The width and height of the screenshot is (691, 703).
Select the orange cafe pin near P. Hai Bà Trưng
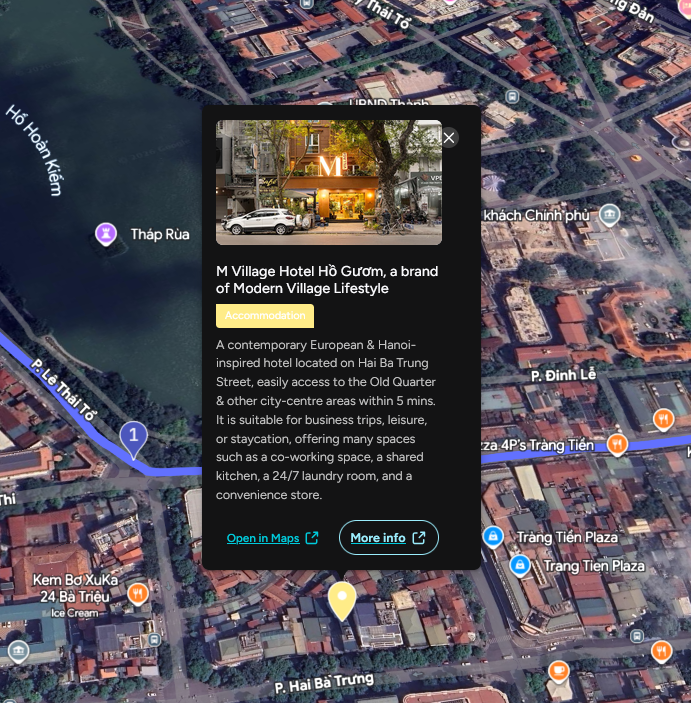[x=559, y=671]
